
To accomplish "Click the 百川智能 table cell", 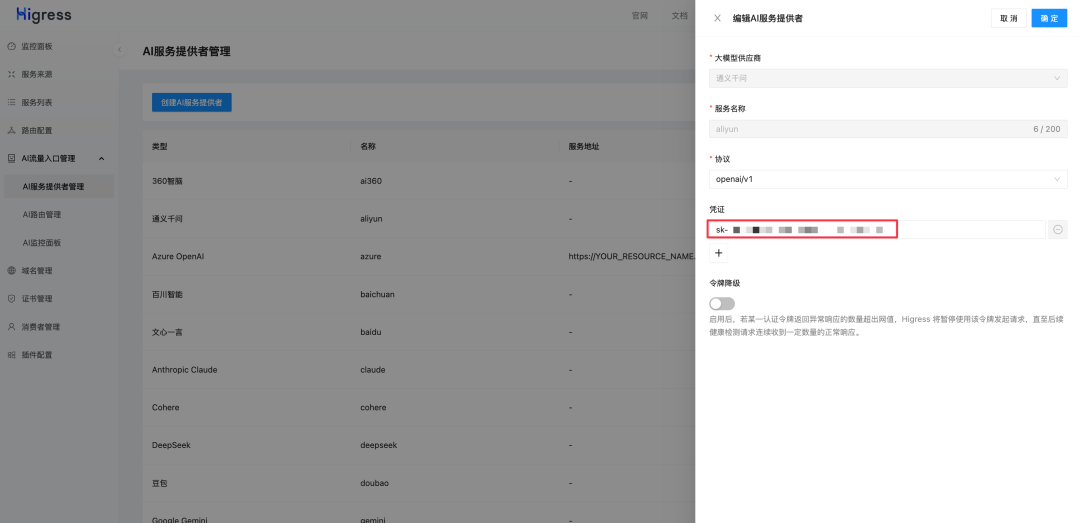I will (x=167, y=294).
